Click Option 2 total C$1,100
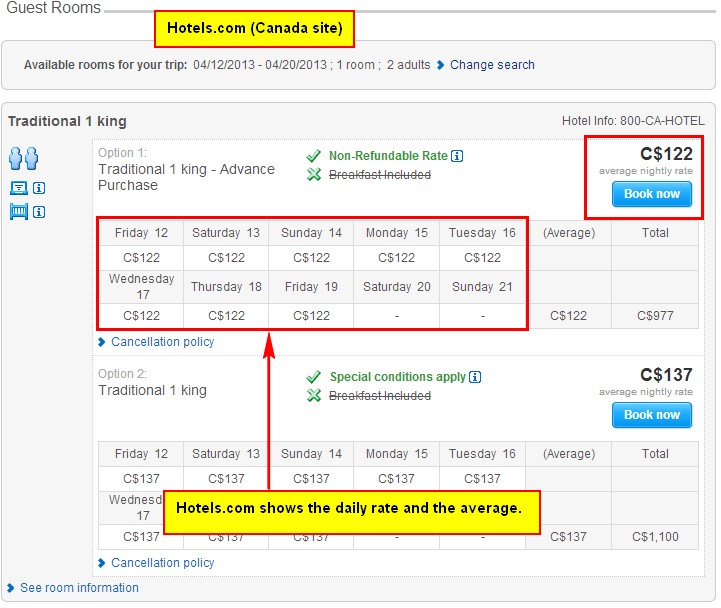721x608 pixels. [x=655, y=537]
